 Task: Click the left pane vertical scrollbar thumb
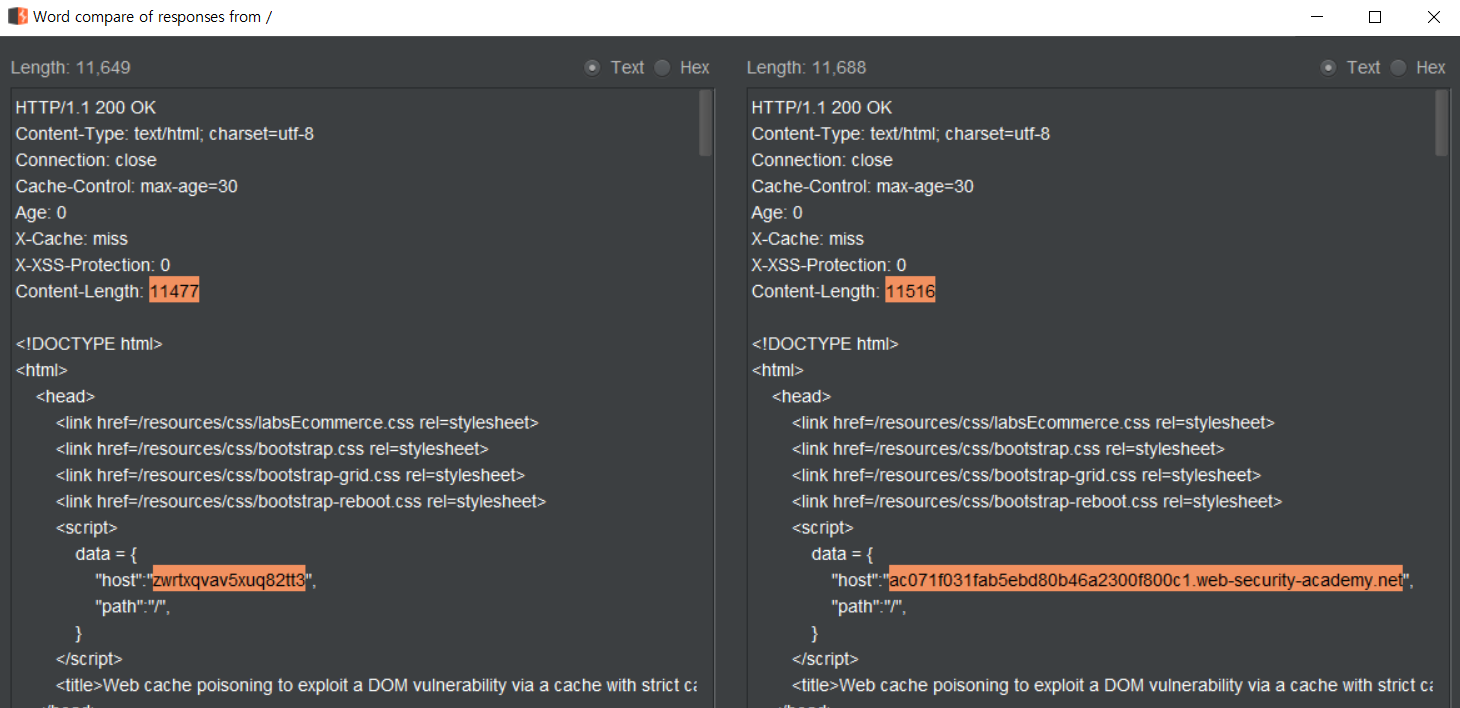pos(705,123)
